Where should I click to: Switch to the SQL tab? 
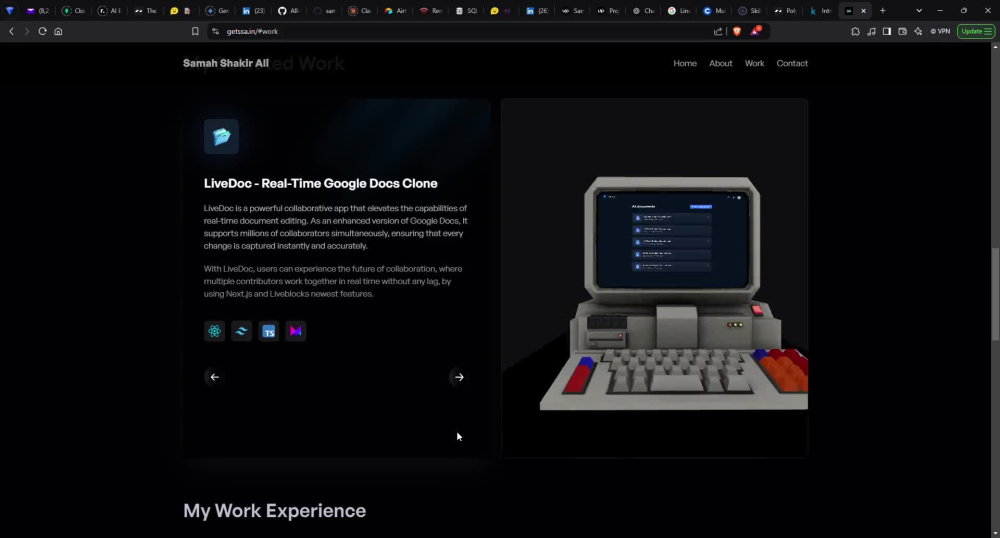(466, 11)
